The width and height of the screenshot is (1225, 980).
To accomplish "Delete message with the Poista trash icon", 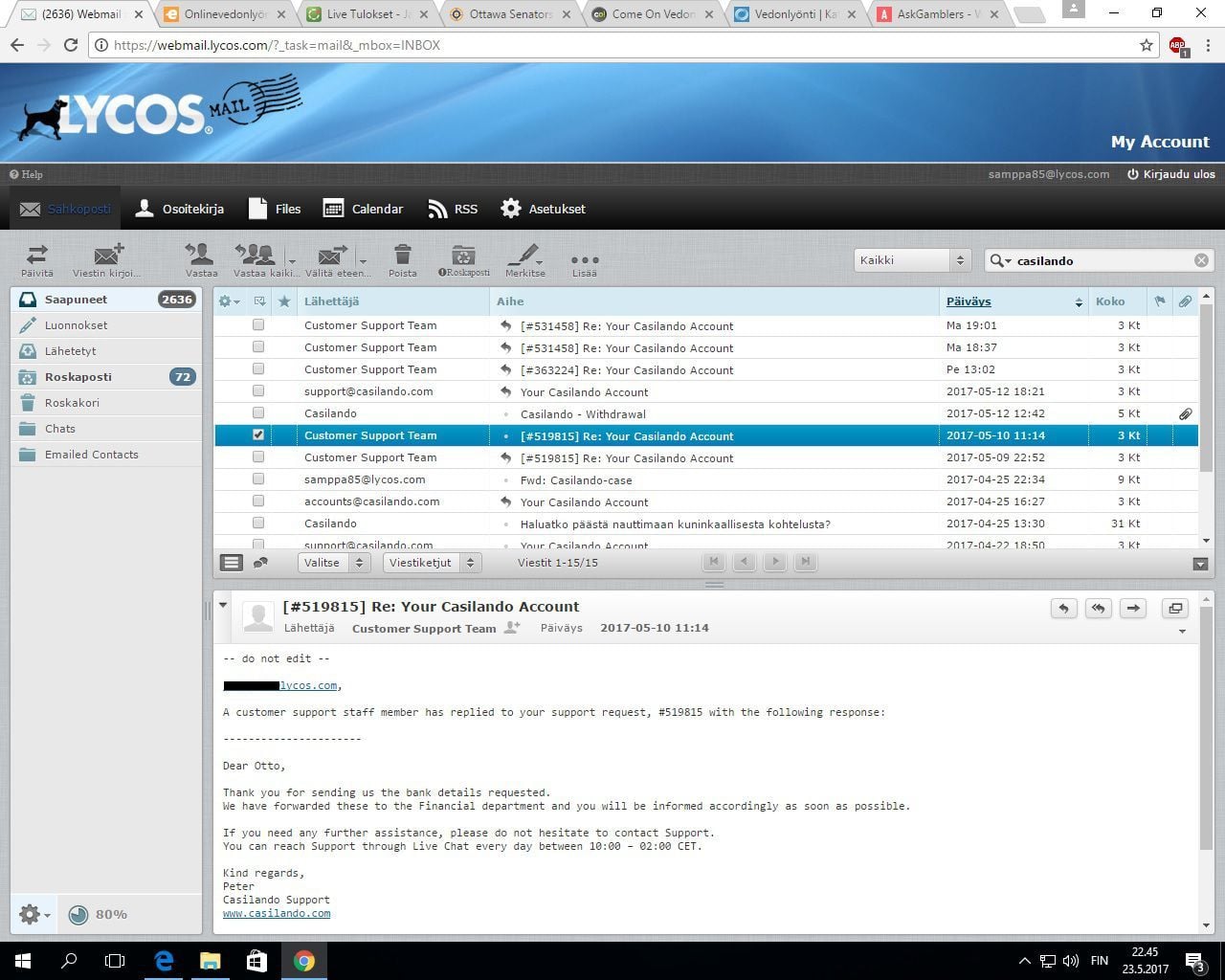I will pos(402,259).
